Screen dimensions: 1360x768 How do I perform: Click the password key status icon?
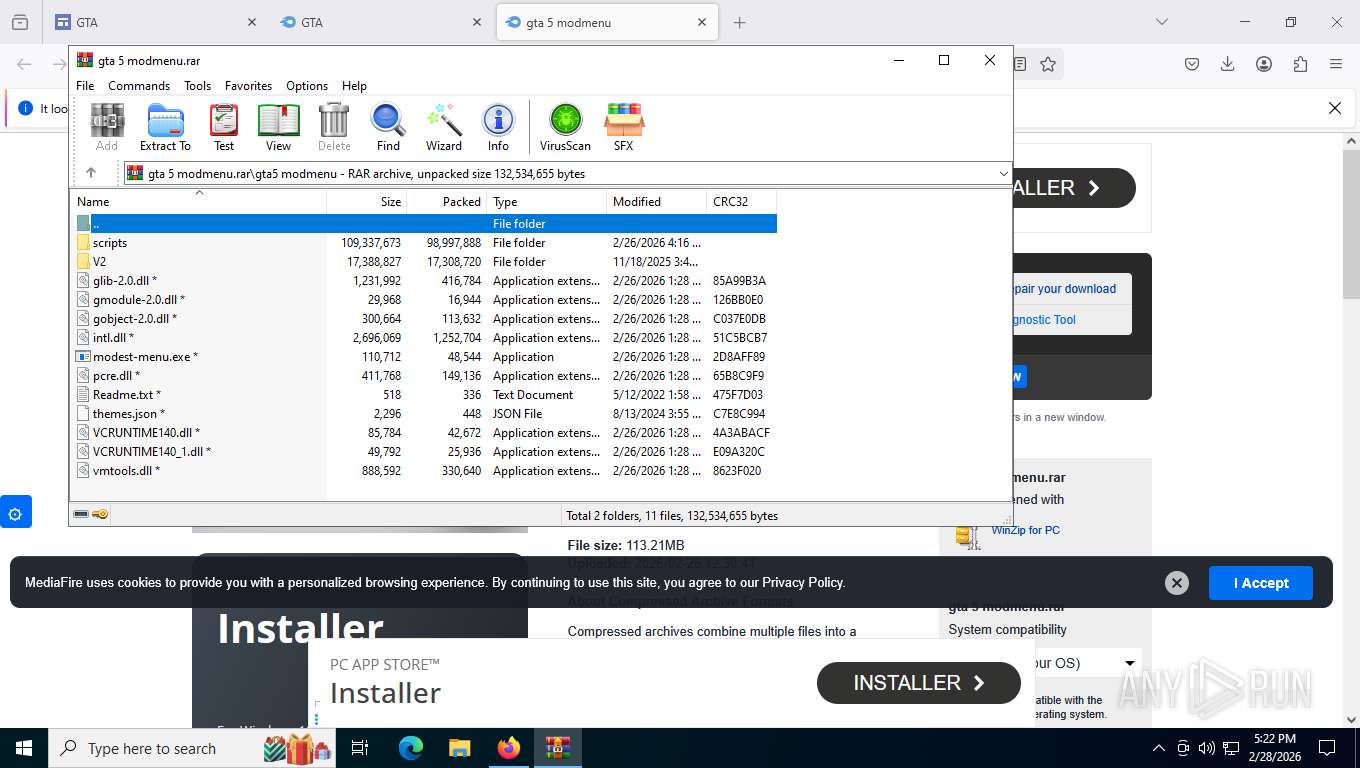pyautogui.click(x=100, y=515)
